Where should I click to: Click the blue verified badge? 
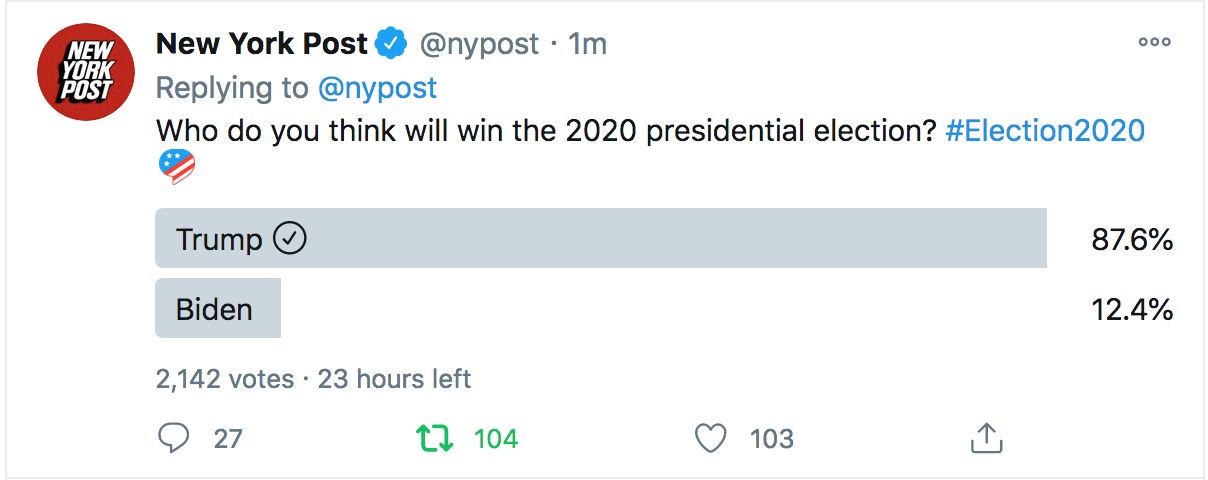coord(391,44)
